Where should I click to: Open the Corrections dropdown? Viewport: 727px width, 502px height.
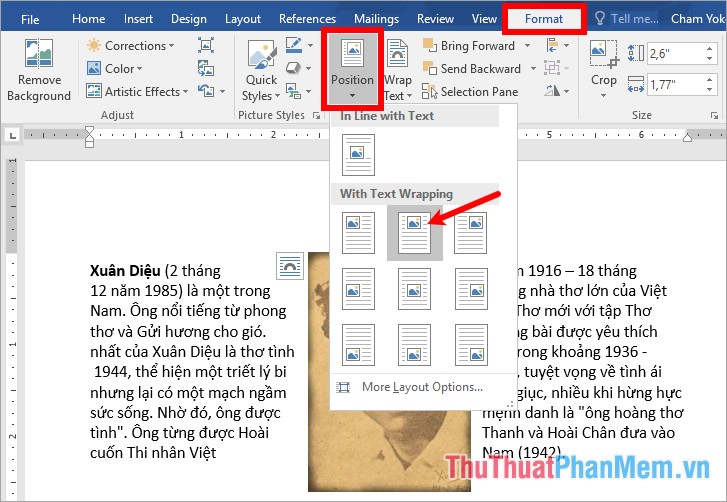131,45
